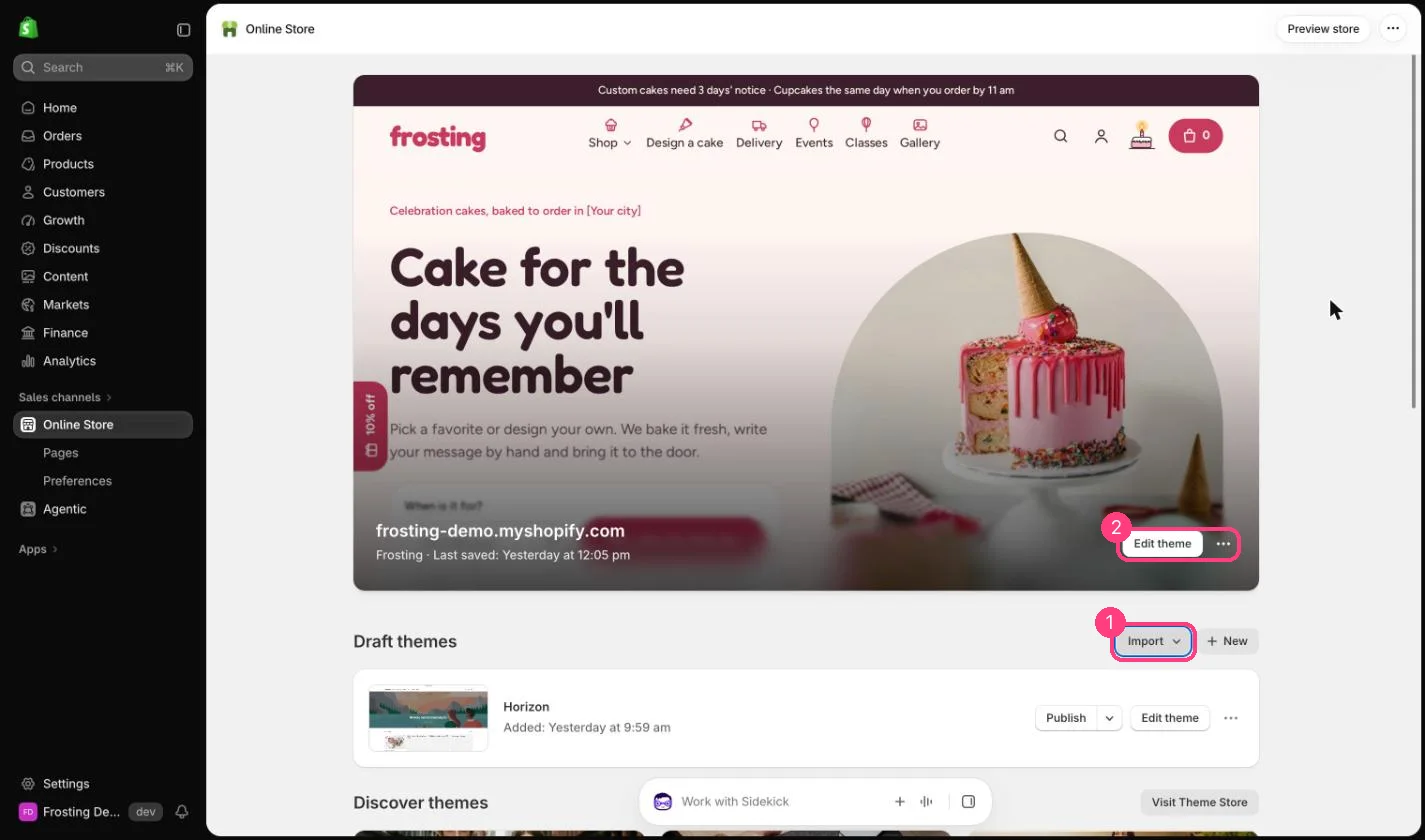The image size is (1425, 840).
Task: View Analytics page
Action: [103, 360]
